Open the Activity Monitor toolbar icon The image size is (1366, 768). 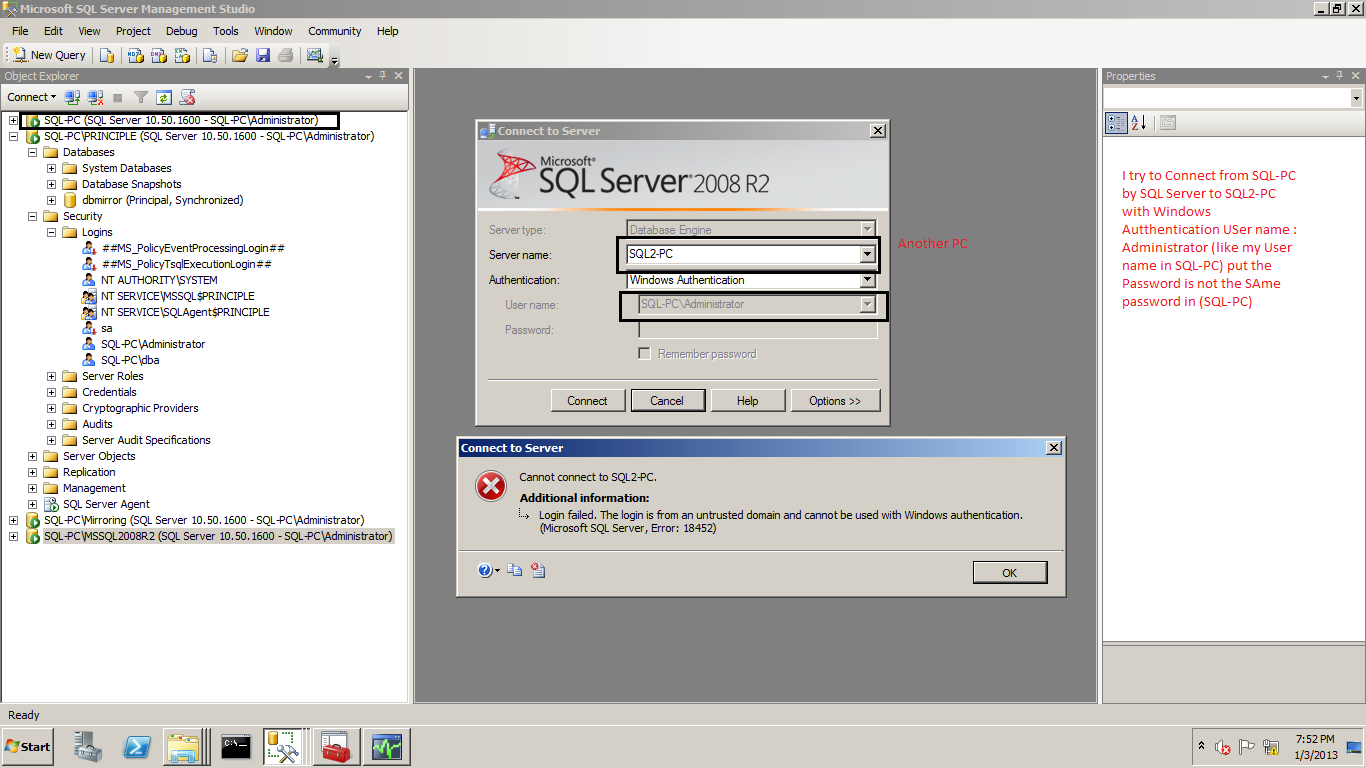click(315, 55)
